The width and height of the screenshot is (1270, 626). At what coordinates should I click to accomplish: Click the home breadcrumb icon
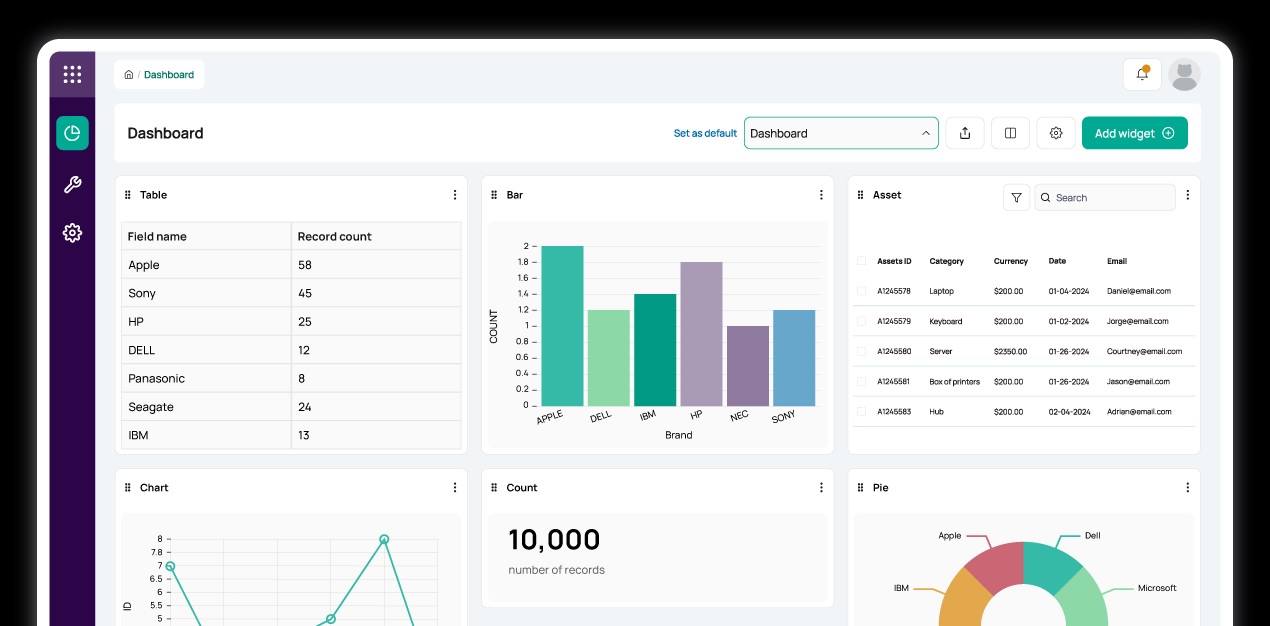click(x=129, y=75)
